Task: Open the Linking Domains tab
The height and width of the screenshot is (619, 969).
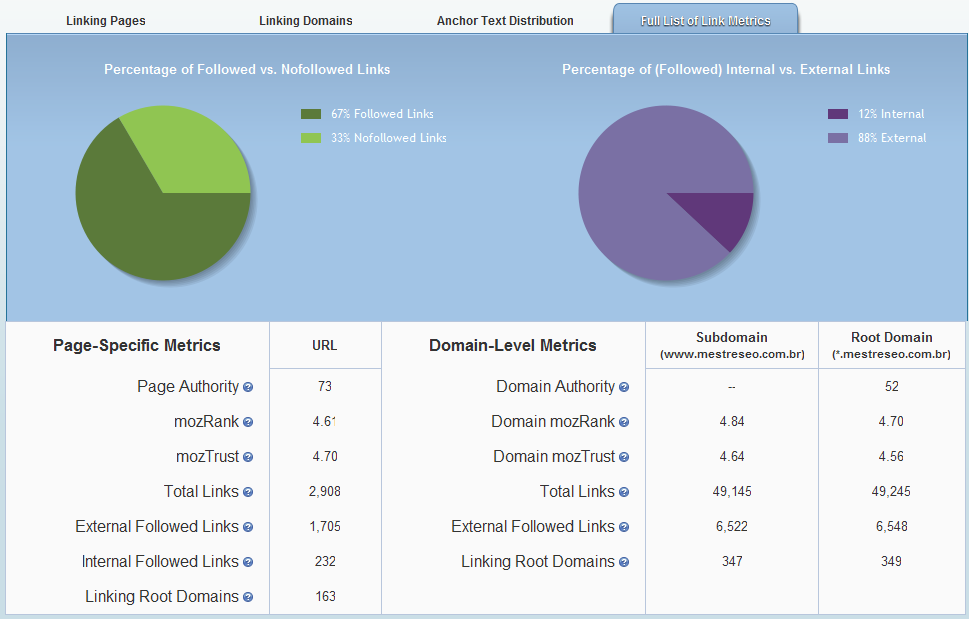Action: coord(305,21)
